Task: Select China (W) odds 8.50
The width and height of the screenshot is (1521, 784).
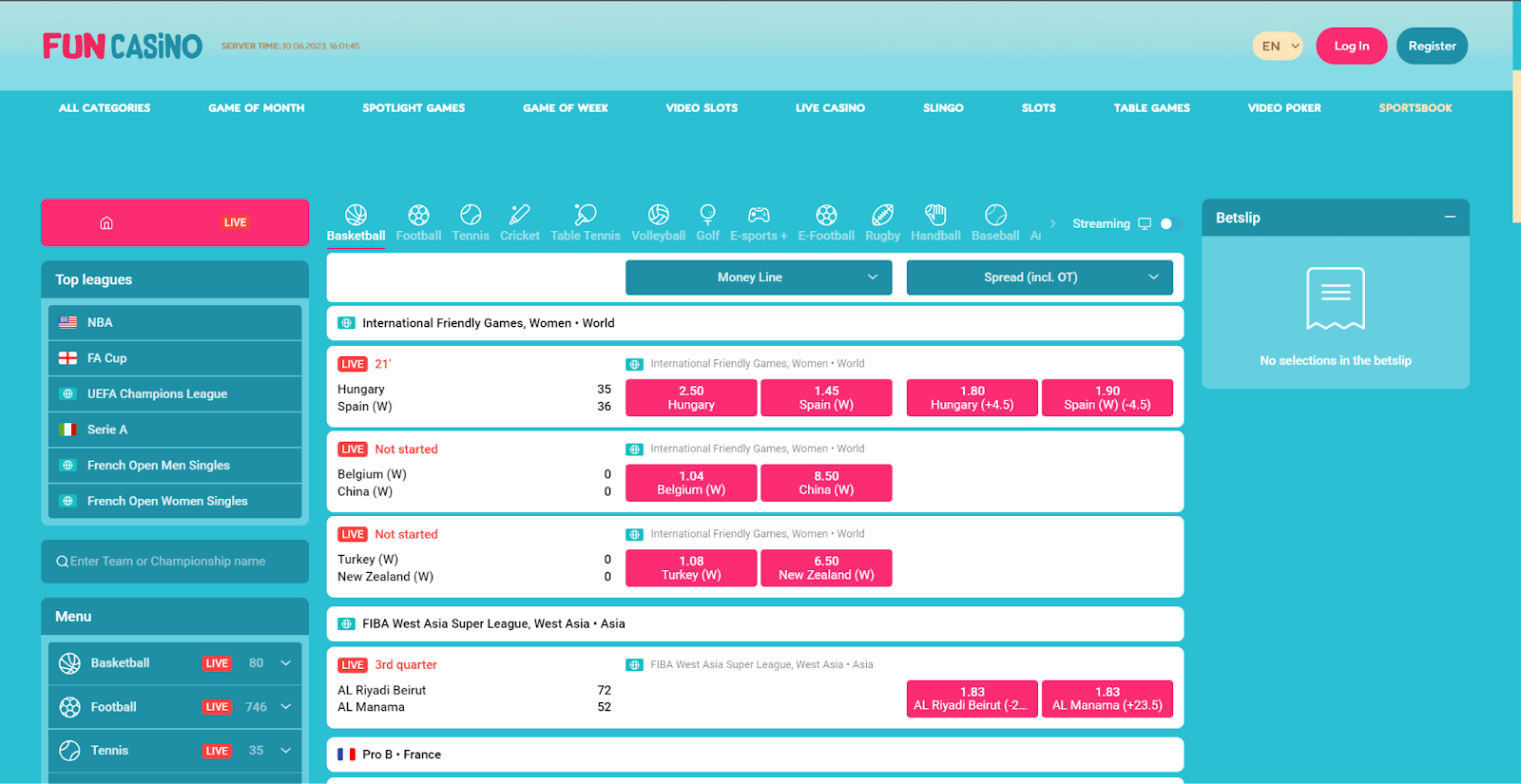Action: click(826, 483)
